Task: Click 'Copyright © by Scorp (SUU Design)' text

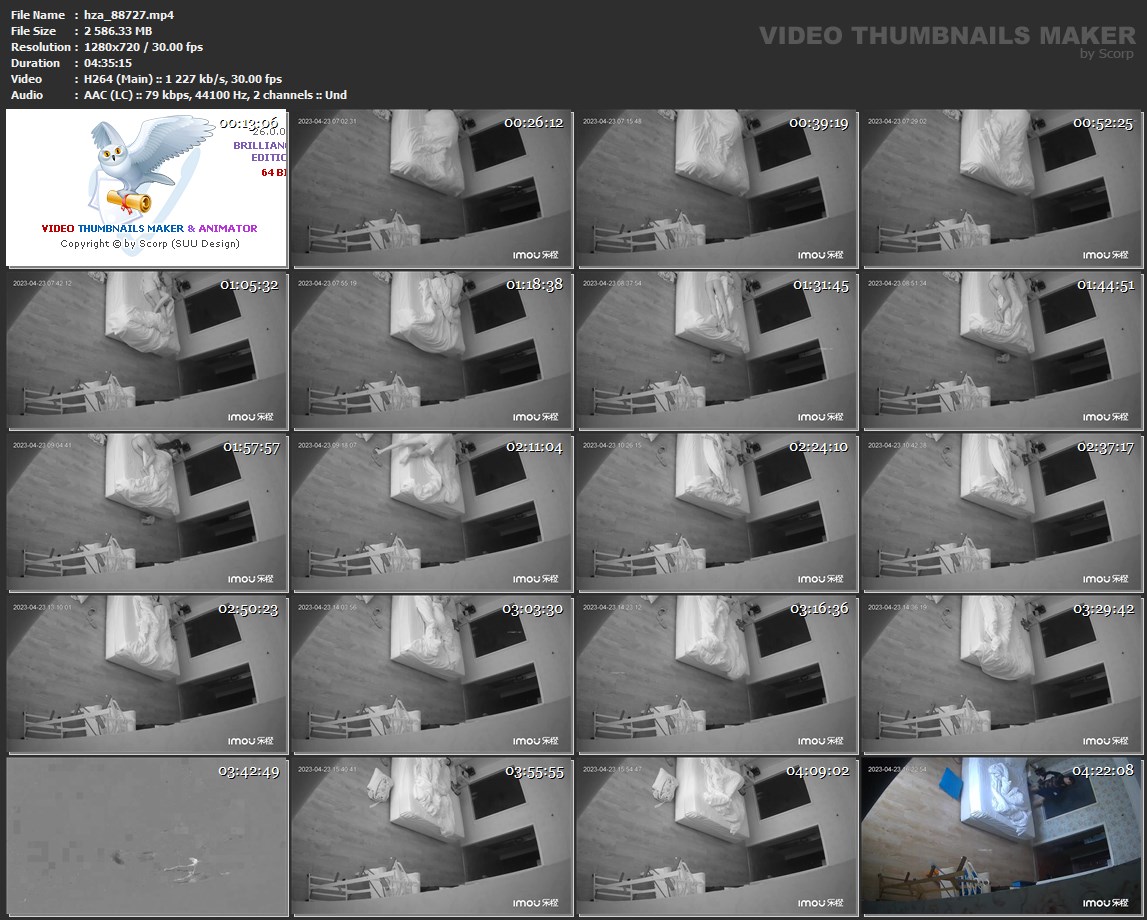Action: click(x=150, y=244)
